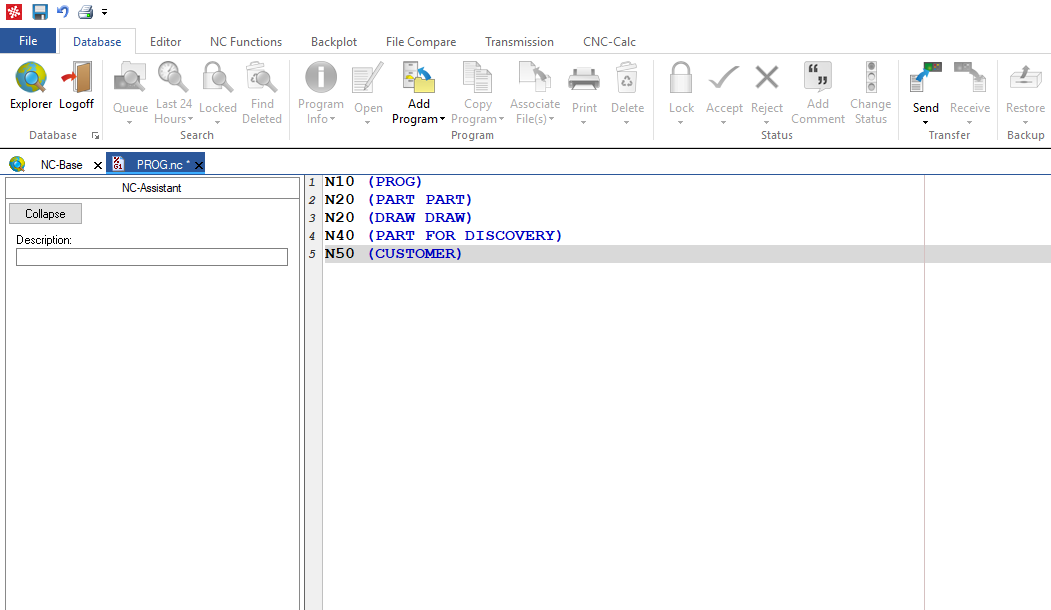Open the Database group dialog launcher
Image resolution: width=1051 pixels, height=610 pixels.
[x=95, y=135]
